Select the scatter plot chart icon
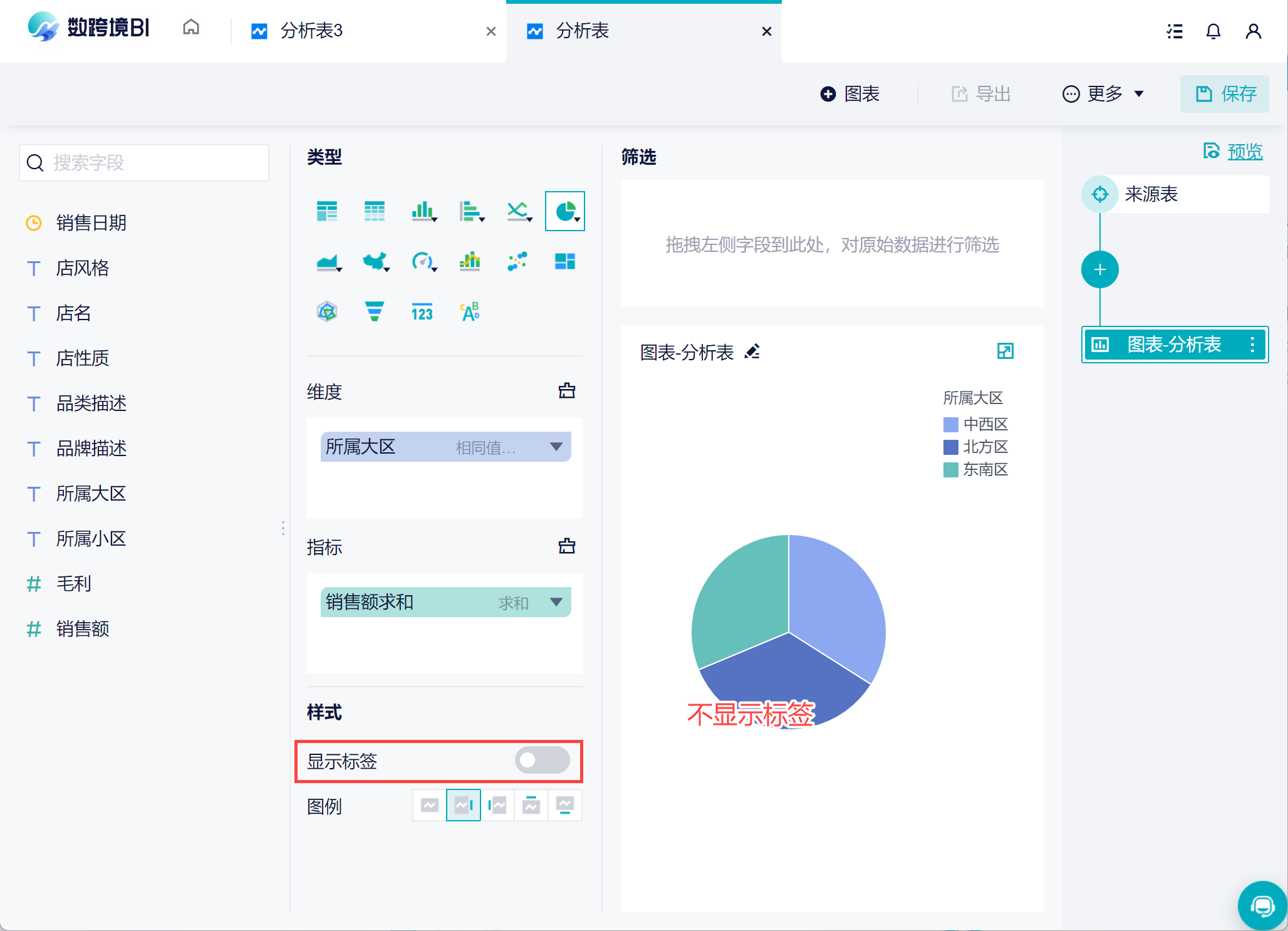Viewport: 1288px width, 931px height. click(517, 261)
